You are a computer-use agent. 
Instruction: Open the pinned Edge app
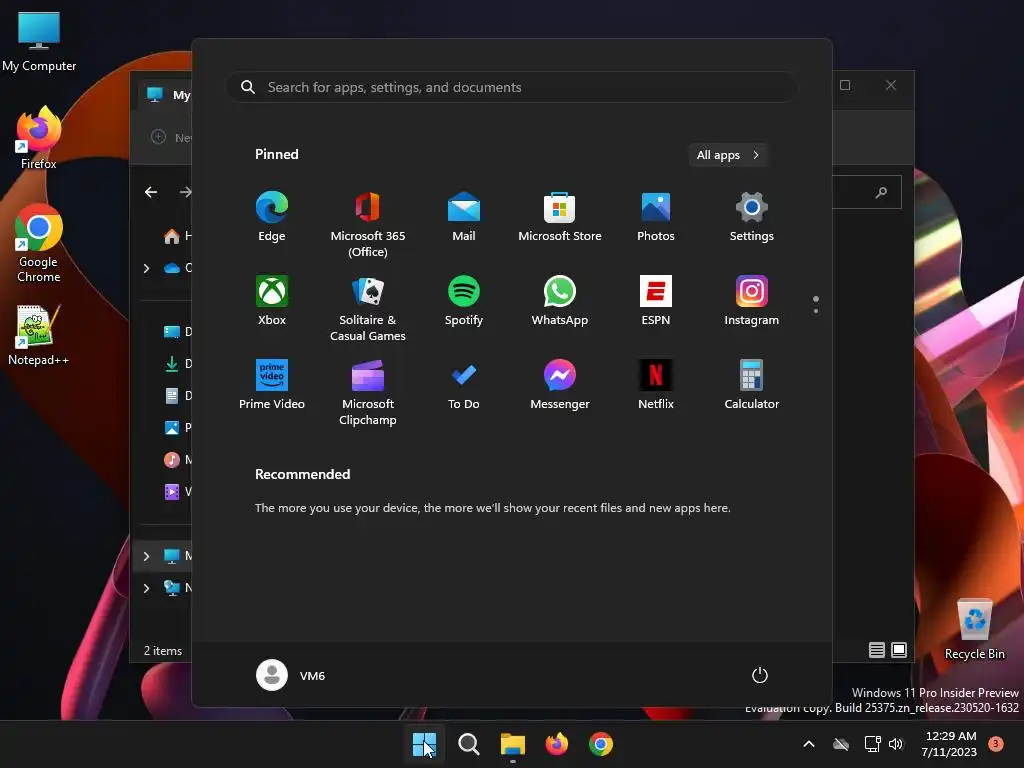point(272,217)
